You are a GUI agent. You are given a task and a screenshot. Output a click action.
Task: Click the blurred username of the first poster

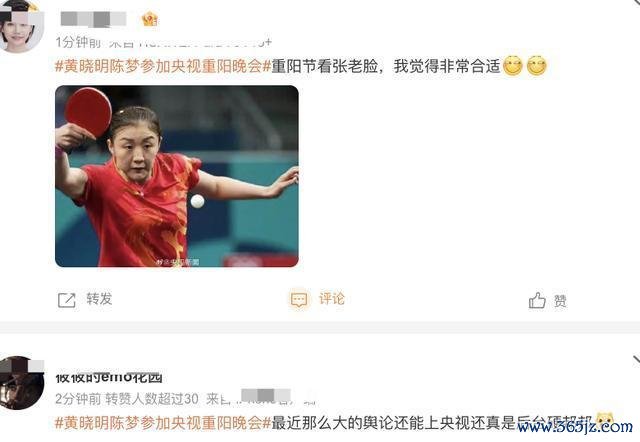click(93, 19)
